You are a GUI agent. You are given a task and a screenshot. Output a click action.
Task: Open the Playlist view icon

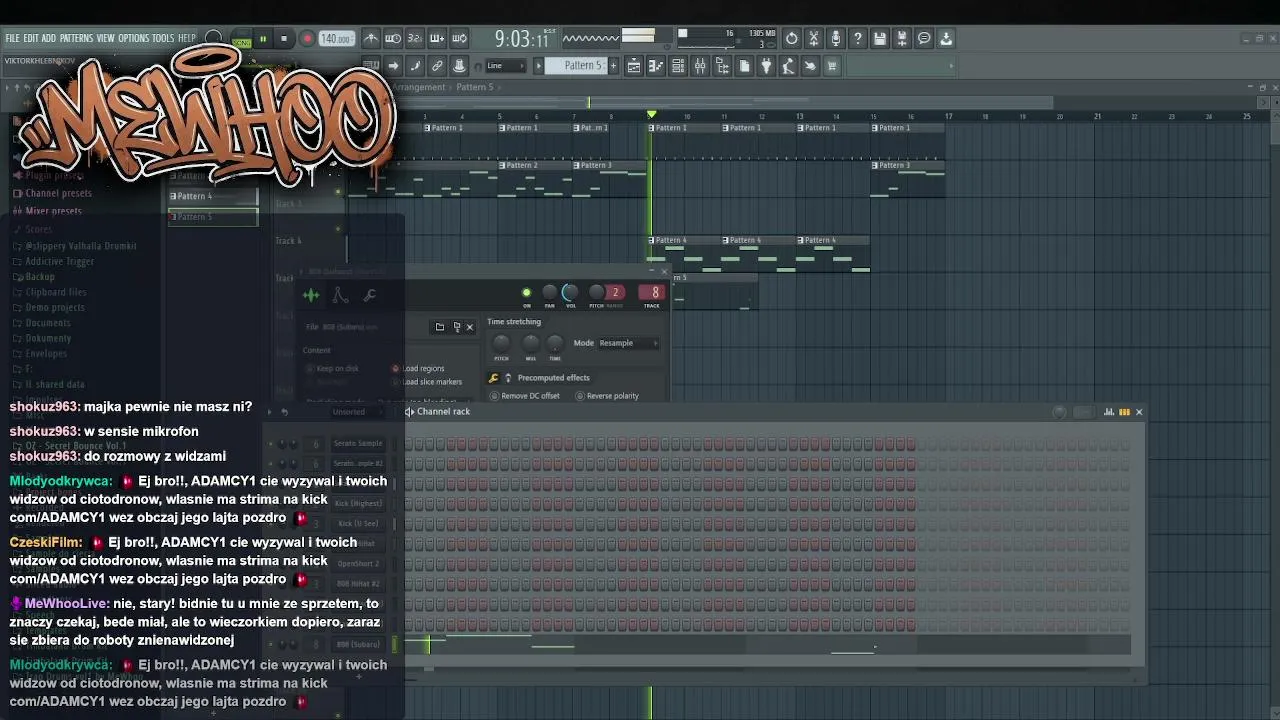(634, 66)
